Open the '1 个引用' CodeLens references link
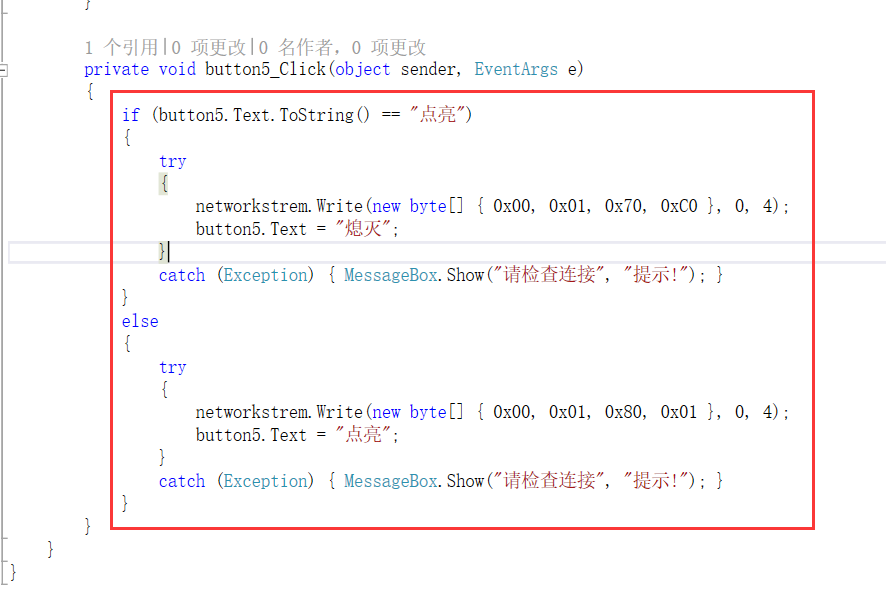Screen dimensions: 886x596 [x=121, y=47]
